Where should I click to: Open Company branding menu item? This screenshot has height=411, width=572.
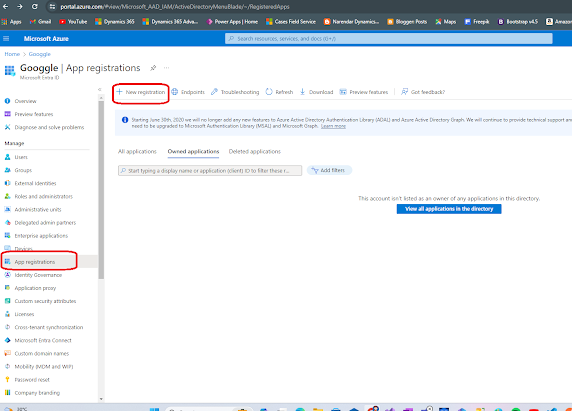[37, 393]
